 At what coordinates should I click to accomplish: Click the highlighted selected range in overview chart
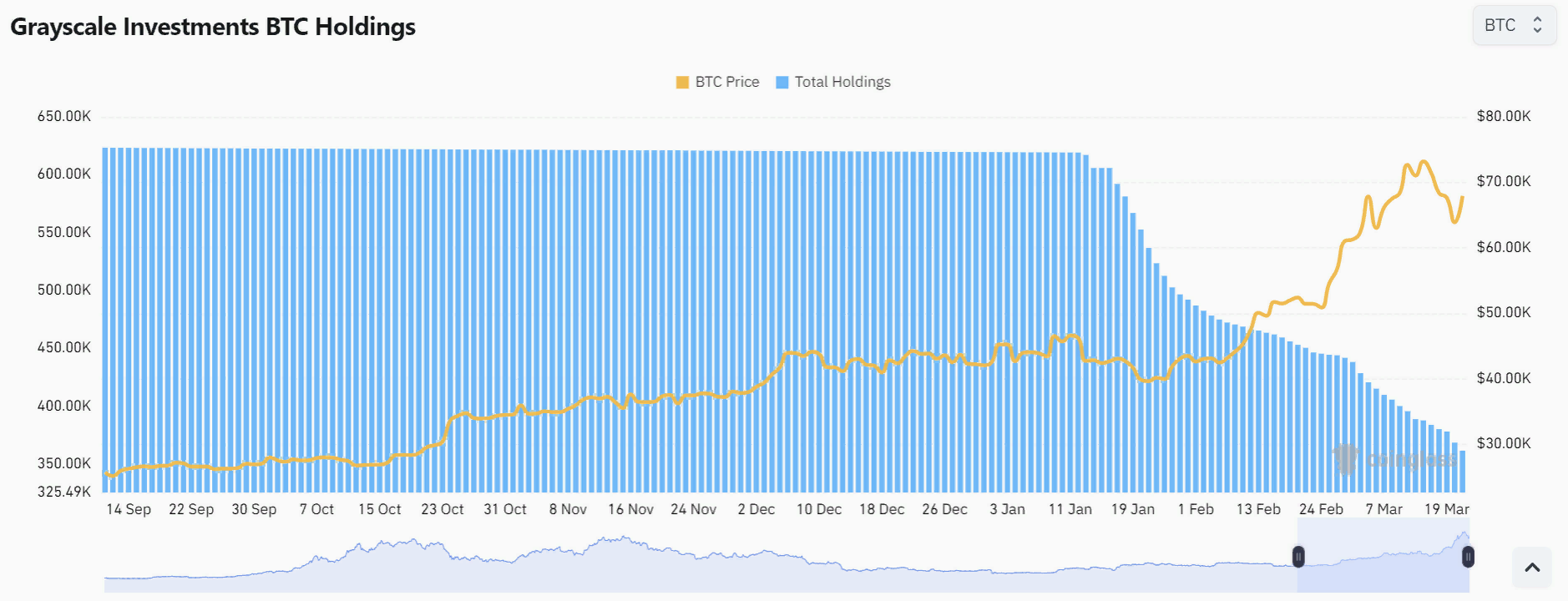[x=1383, y=557]
